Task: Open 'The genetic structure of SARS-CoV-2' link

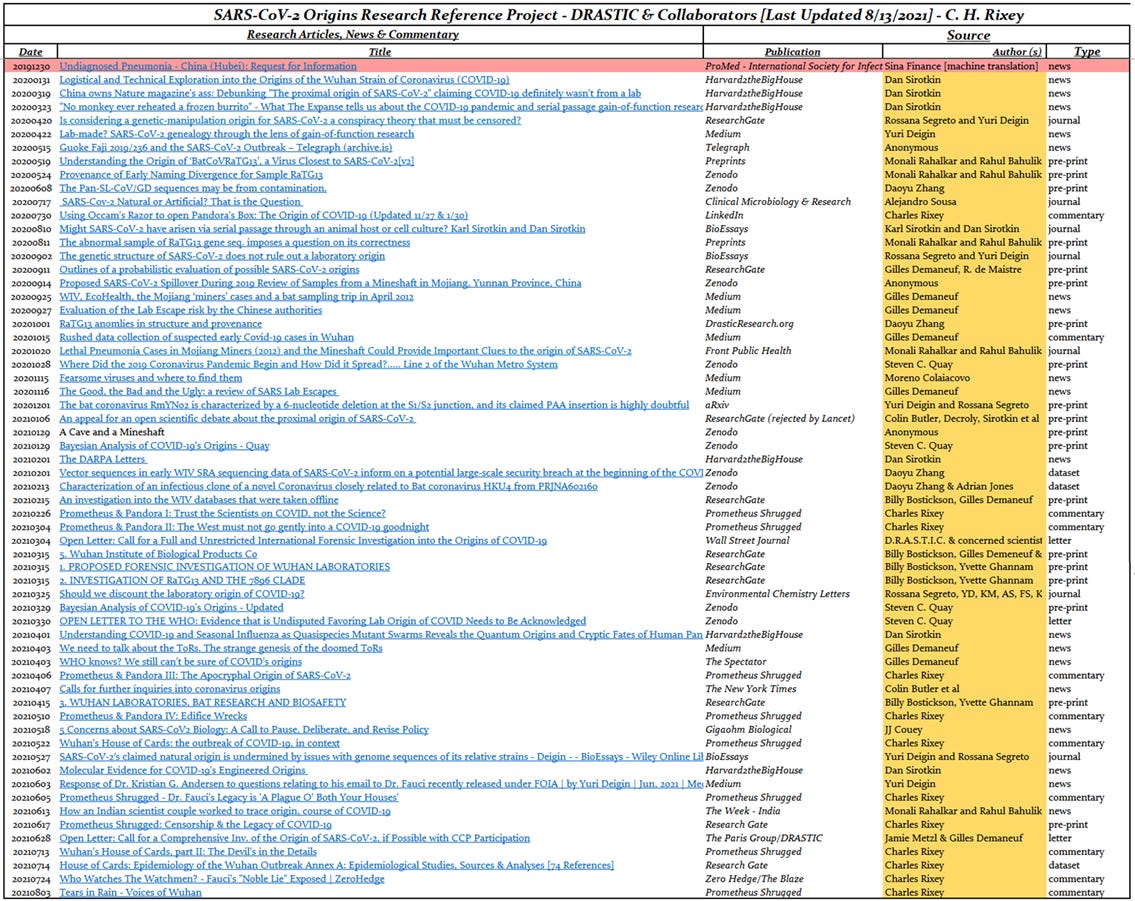Action: (x=222, y=255)
